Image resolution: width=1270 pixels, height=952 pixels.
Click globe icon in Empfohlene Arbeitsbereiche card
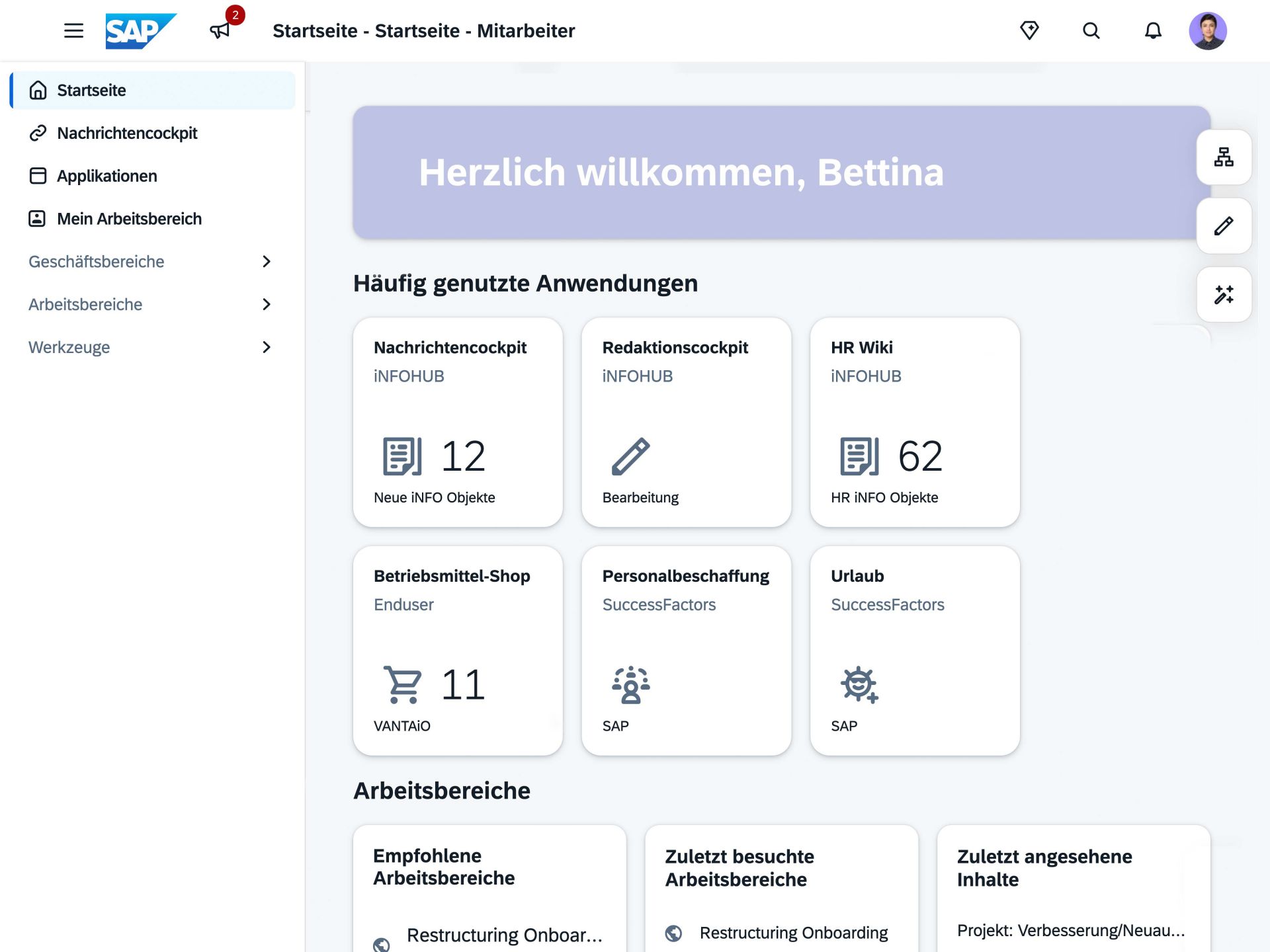tap(382, 945)
